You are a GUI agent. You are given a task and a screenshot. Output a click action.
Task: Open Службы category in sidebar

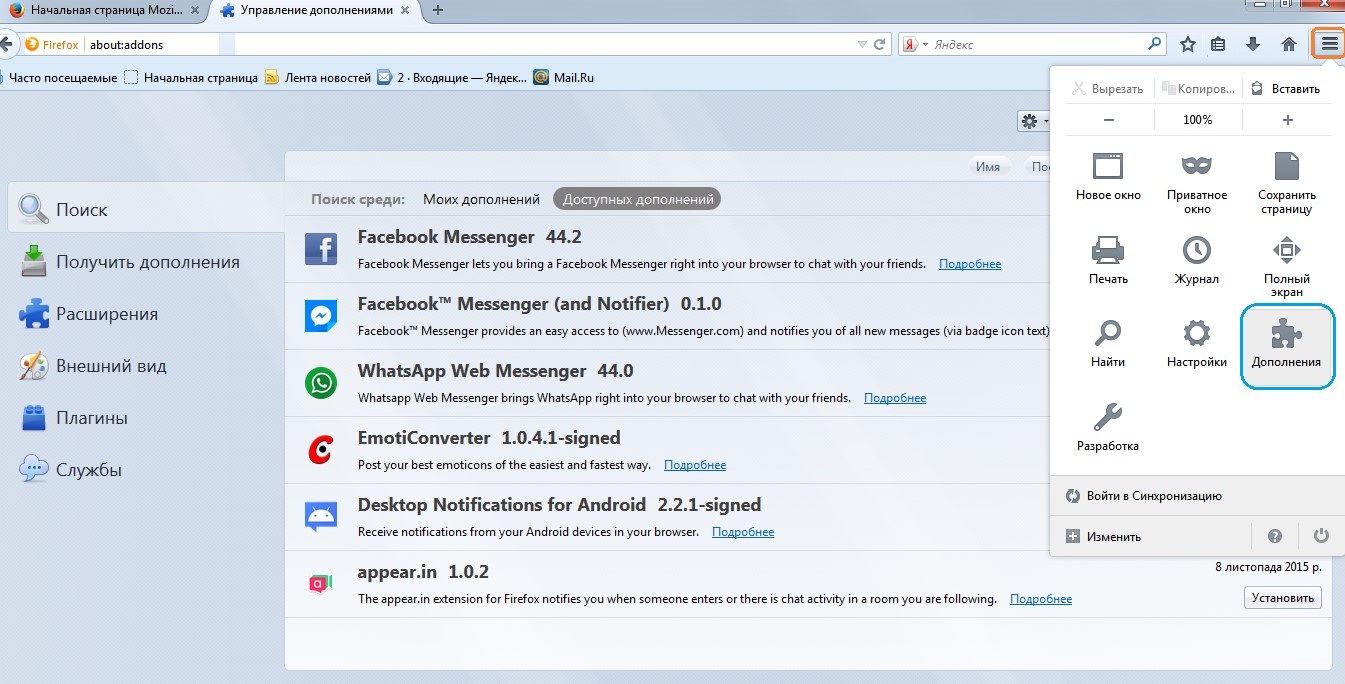(x=146, y=470)
